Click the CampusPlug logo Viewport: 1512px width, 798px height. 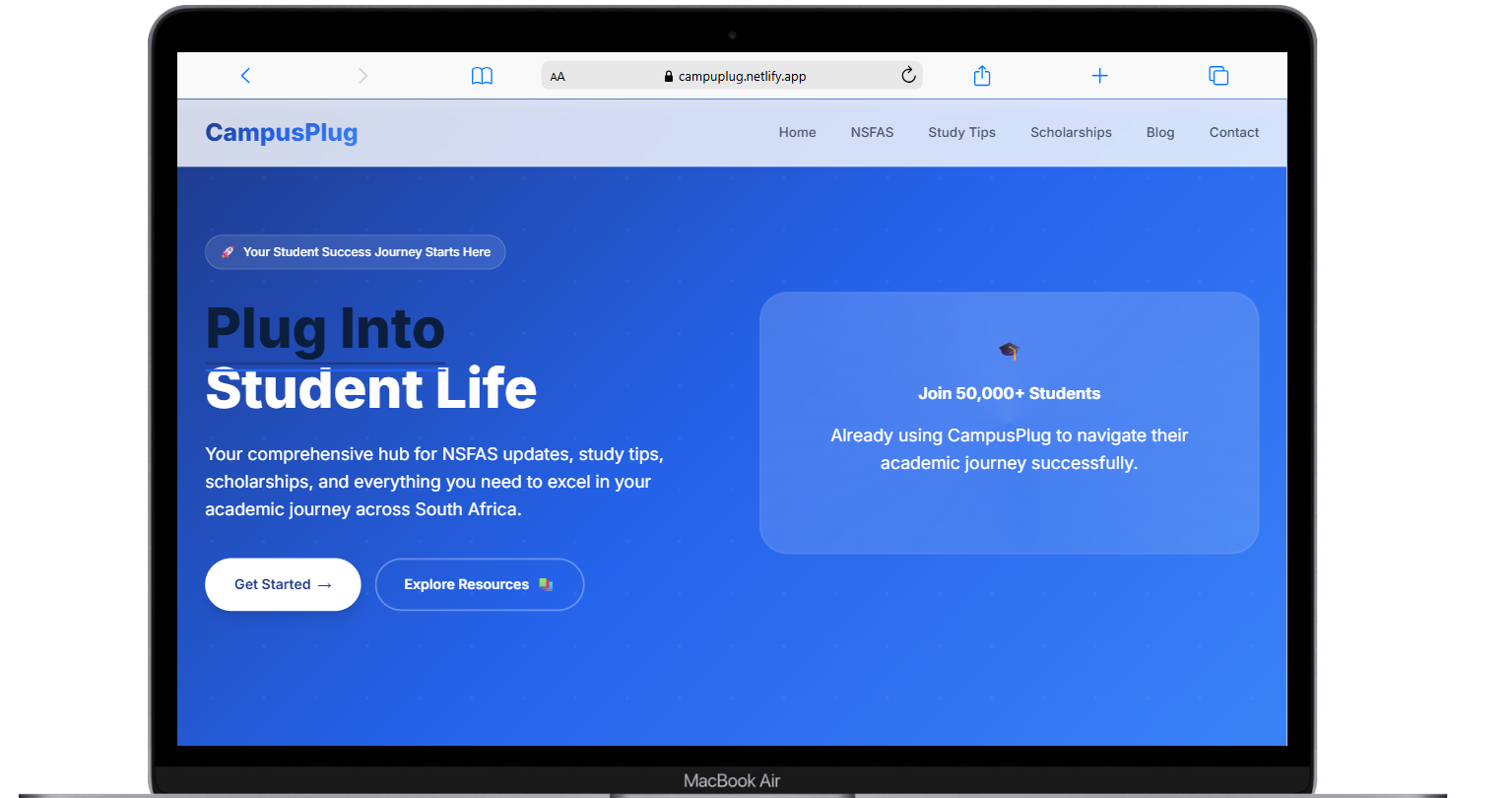[282, 132]
